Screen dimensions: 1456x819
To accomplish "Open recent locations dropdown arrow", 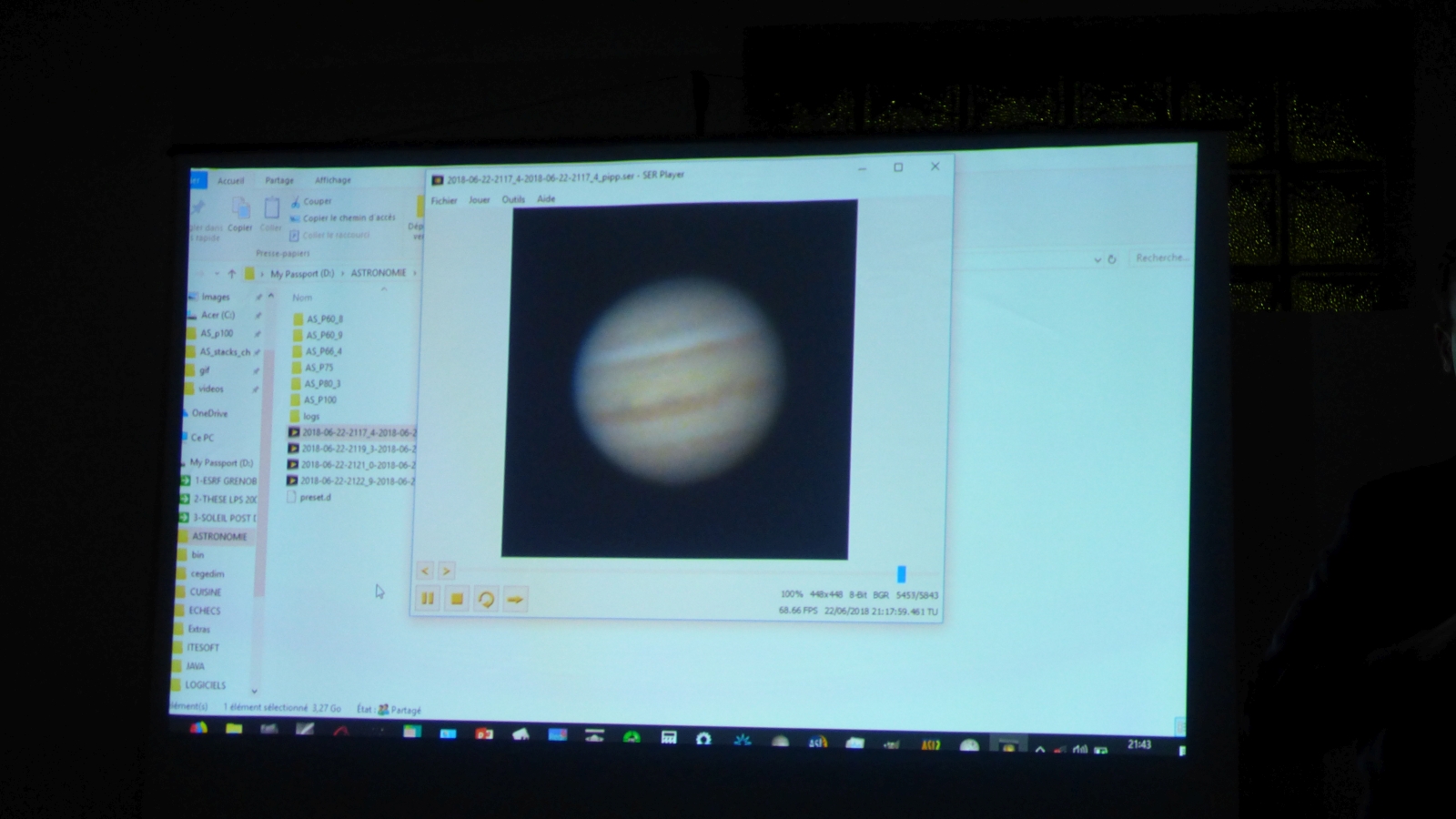I will 217,273.
